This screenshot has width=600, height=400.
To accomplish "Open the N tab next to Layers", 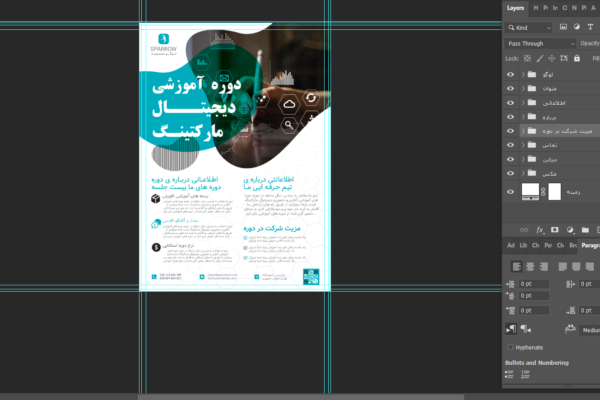I will click(x=574, y=8).
